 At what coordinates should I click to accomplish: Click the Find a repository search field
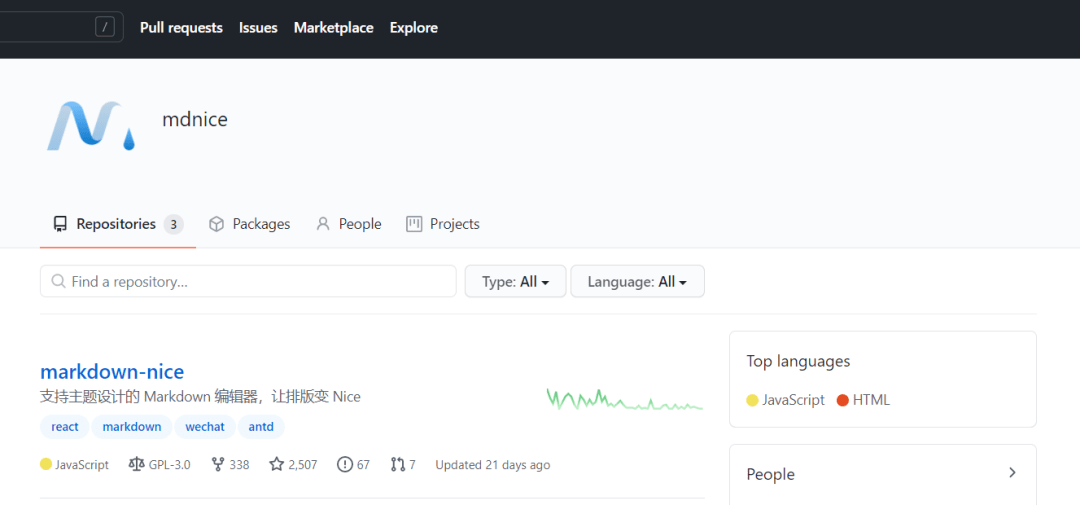point(255,282)
